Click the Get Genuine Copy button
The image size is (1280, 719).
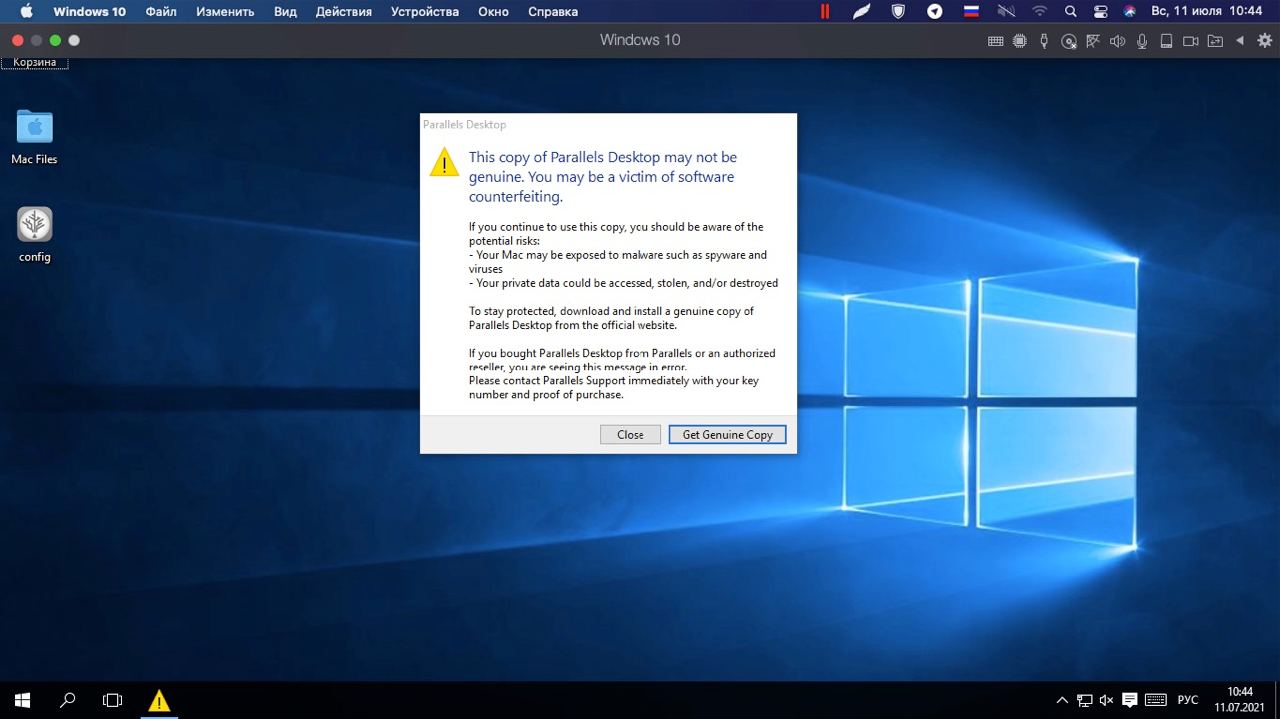tap(727, 434)
